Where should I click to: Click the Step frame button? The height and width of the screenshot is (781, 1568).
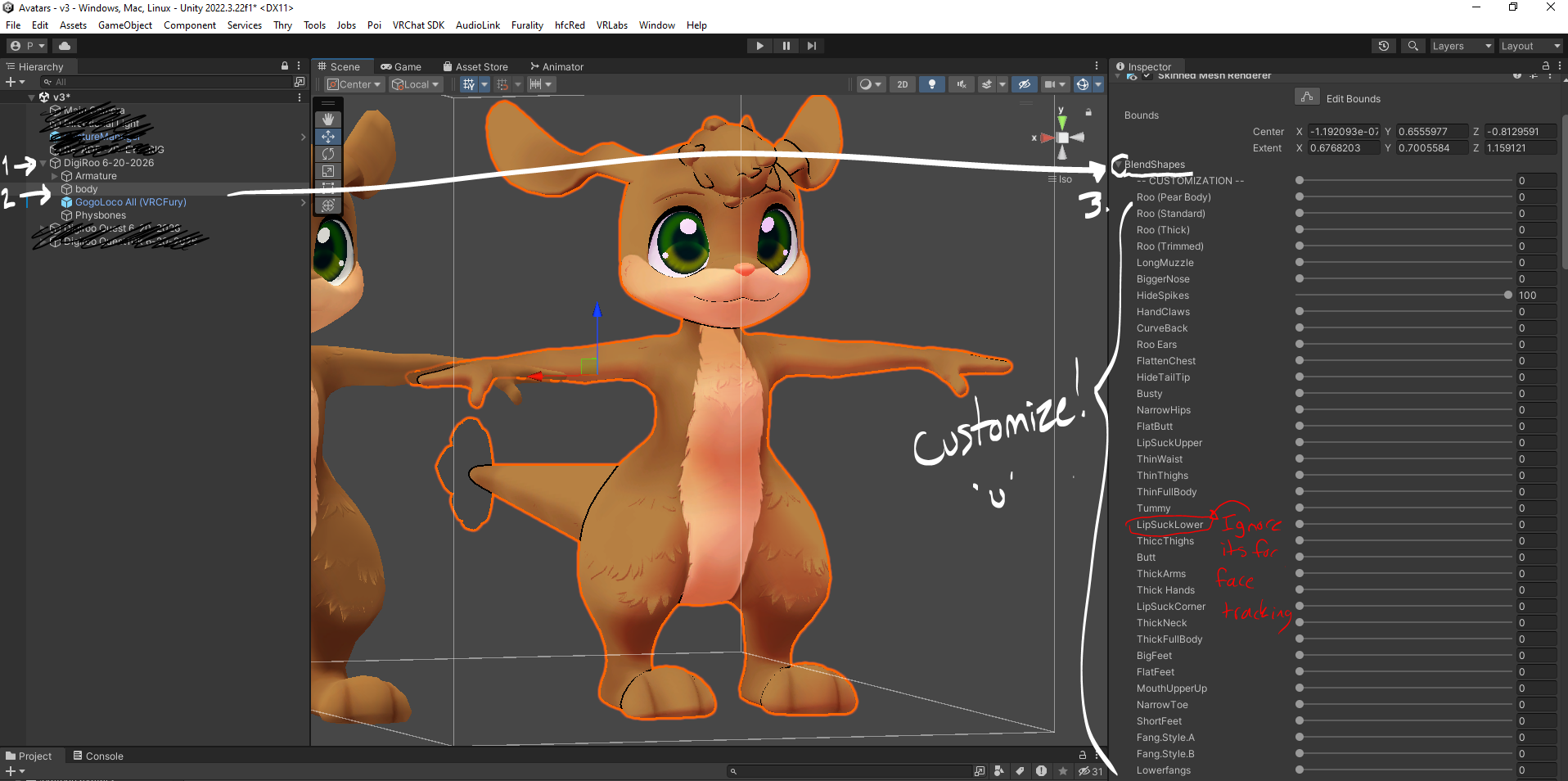[811, 46]
